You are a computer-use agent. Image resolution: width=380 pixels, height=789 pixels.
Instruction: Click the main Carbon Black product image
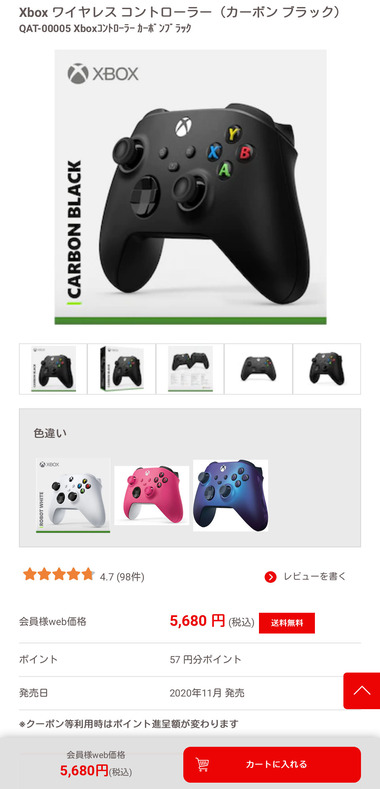tap(190, 187)
